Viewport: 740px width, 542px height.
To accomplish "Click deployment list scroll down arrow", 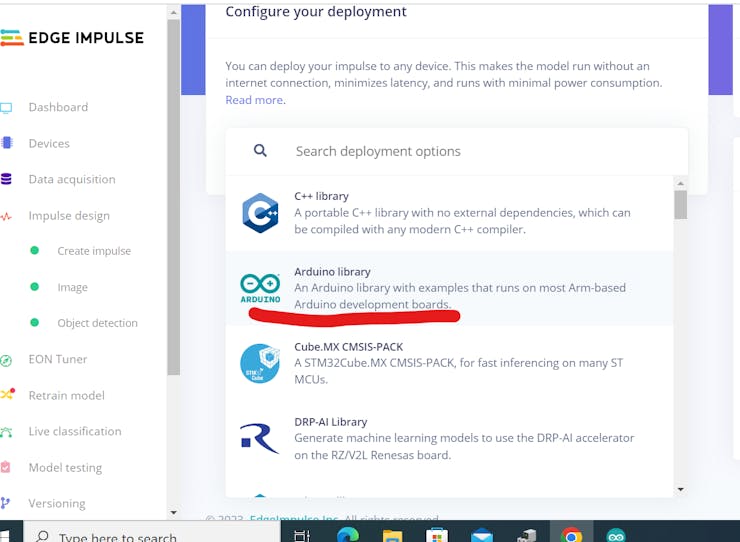I will click(x=681, y=489).
